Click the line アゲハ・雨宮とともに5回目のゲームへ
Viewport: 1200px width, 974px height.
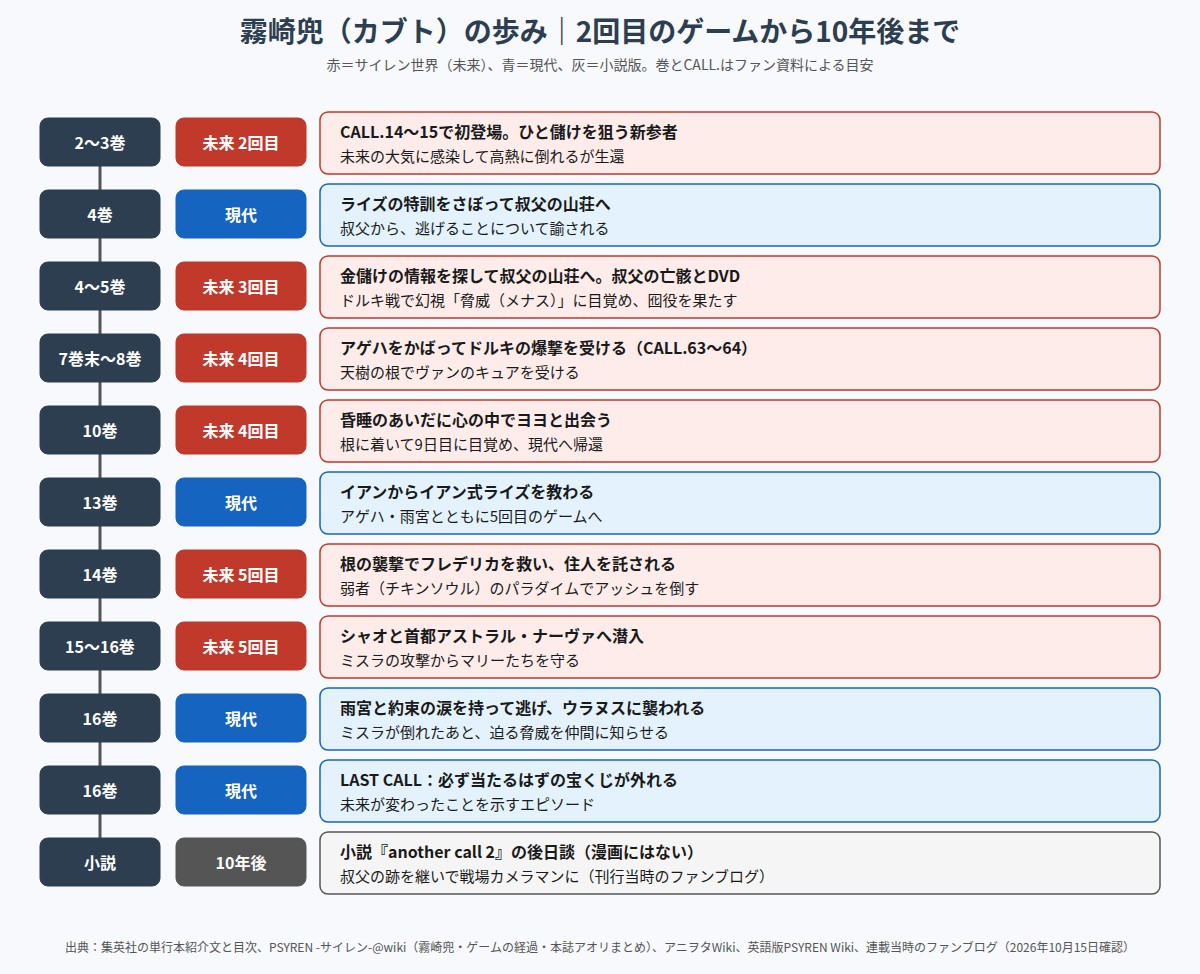coord(471,516)
